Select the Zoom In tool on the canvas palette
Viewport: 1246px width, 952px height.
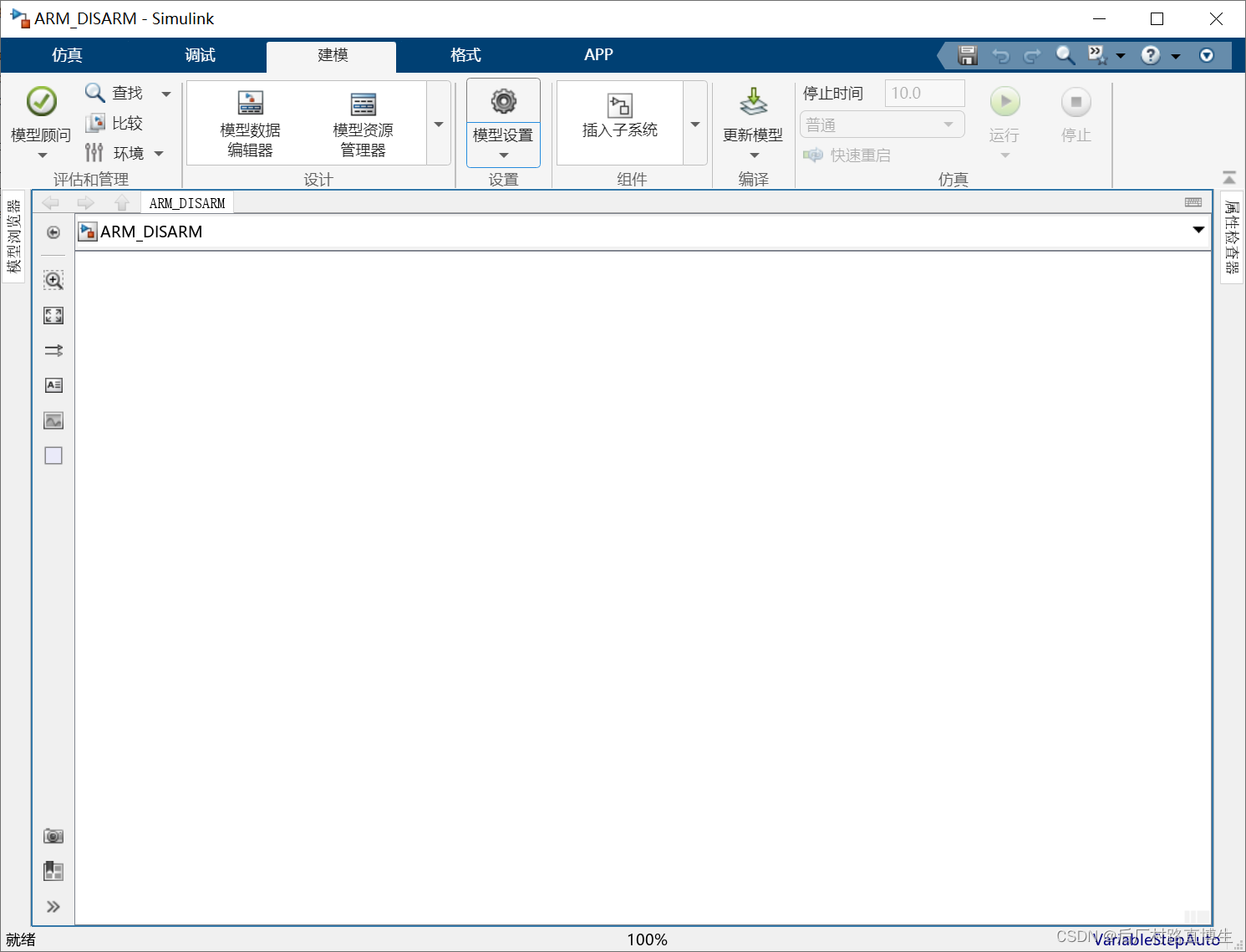[x=53, y=280]
